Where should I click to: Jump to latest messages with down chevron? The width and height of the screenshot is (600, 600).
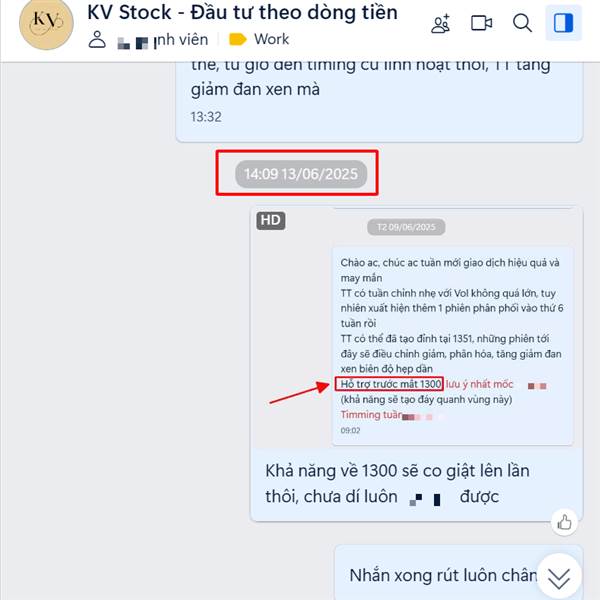pos(559,577)
